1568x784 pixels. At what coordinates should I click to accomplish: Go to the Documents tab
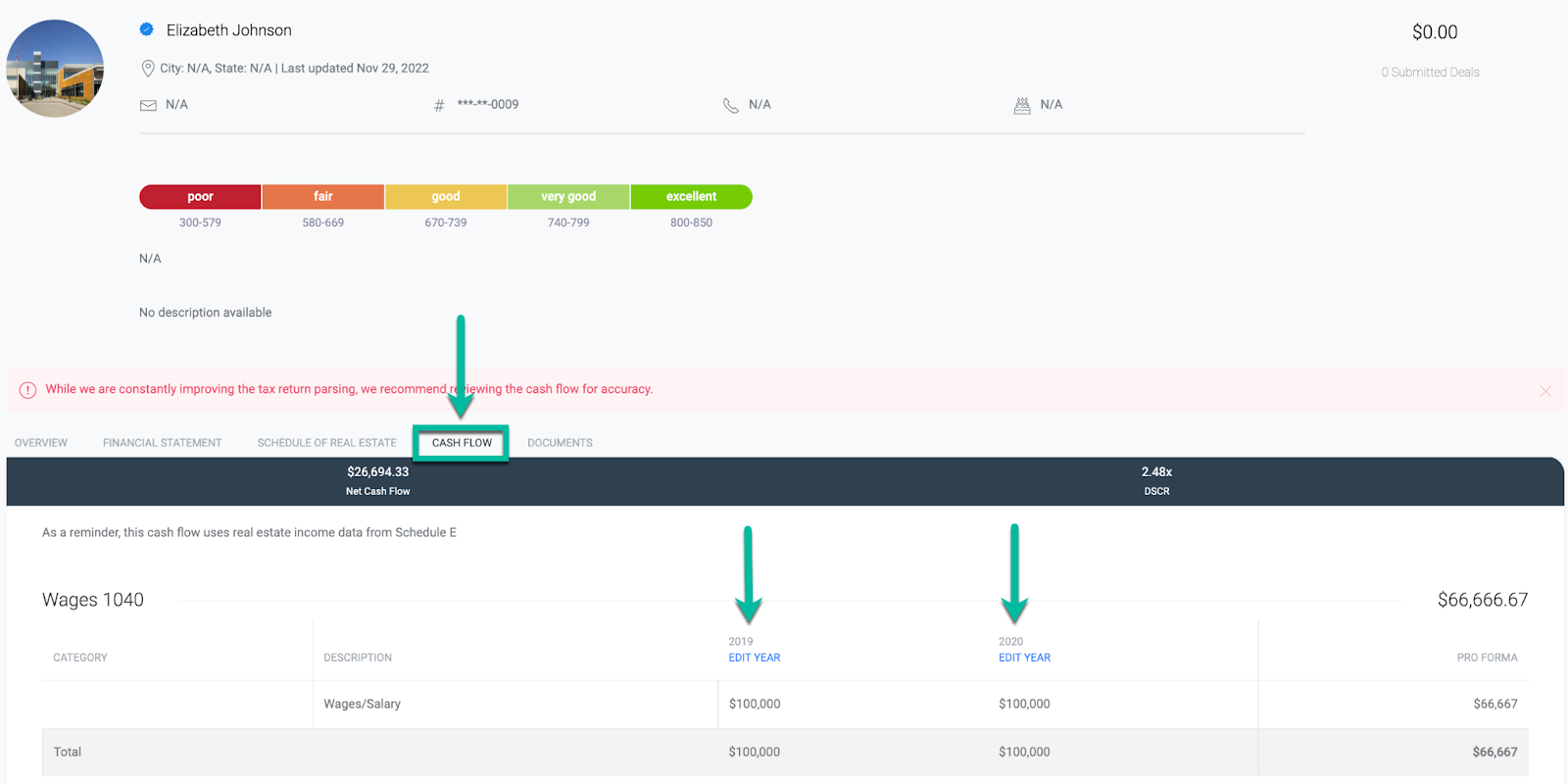(560, 443)
